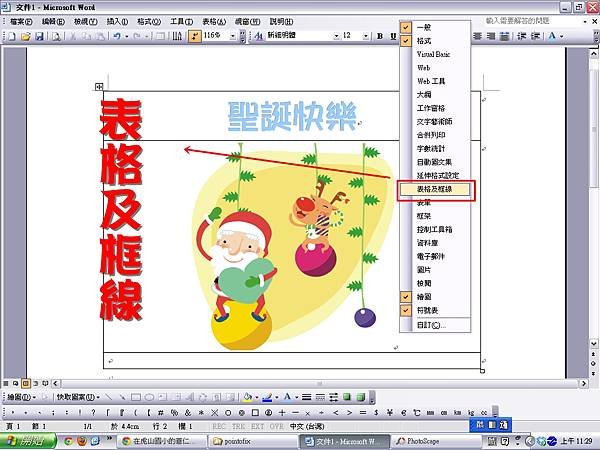
Task: Select 表格及框線 in the toolbar list
Action: point(435,189)
